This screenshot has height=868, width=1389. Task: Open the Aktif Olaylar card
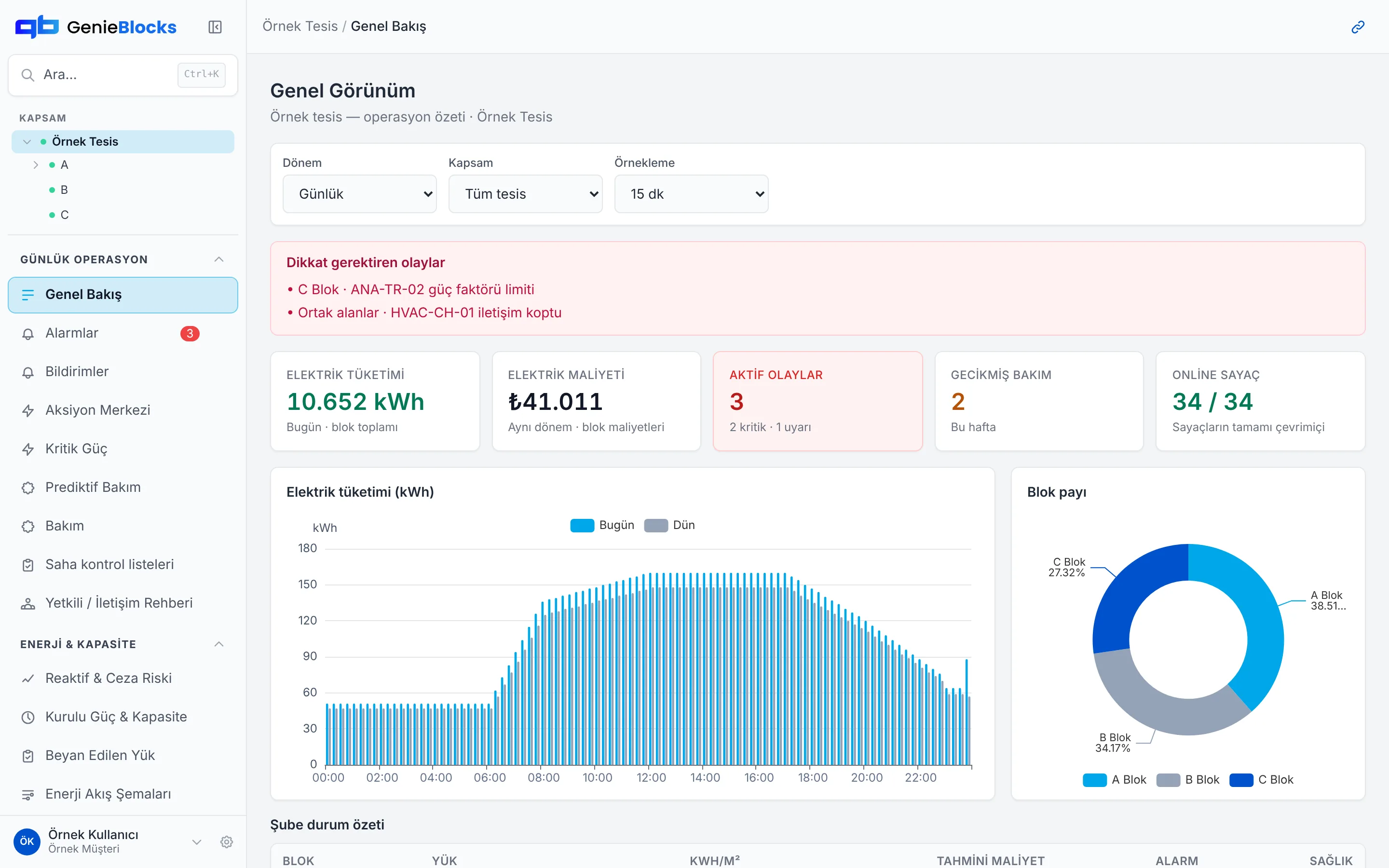click(x=817, y=401)
